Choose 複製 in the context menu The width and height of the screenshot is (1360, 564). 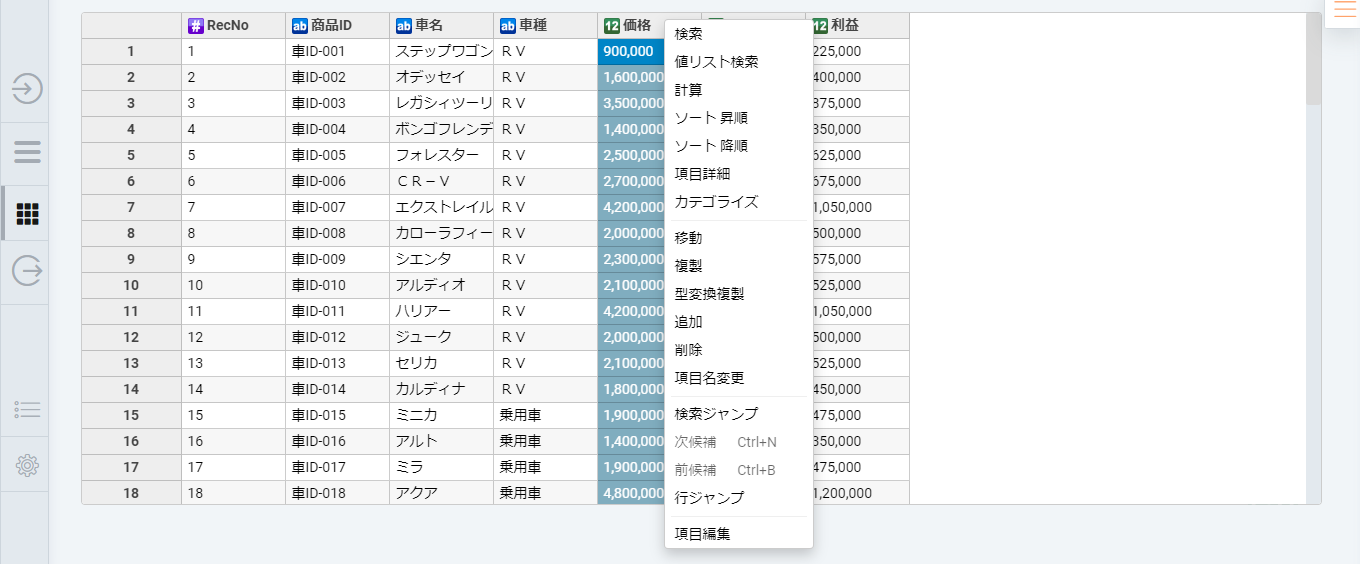pos(739,266)
